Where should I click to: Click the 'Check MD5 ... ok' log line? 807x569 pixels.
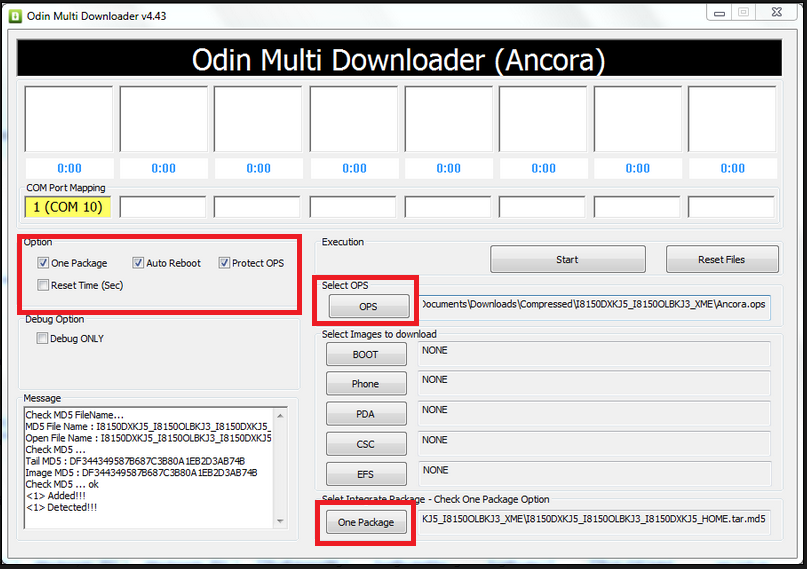coord(62,484)
